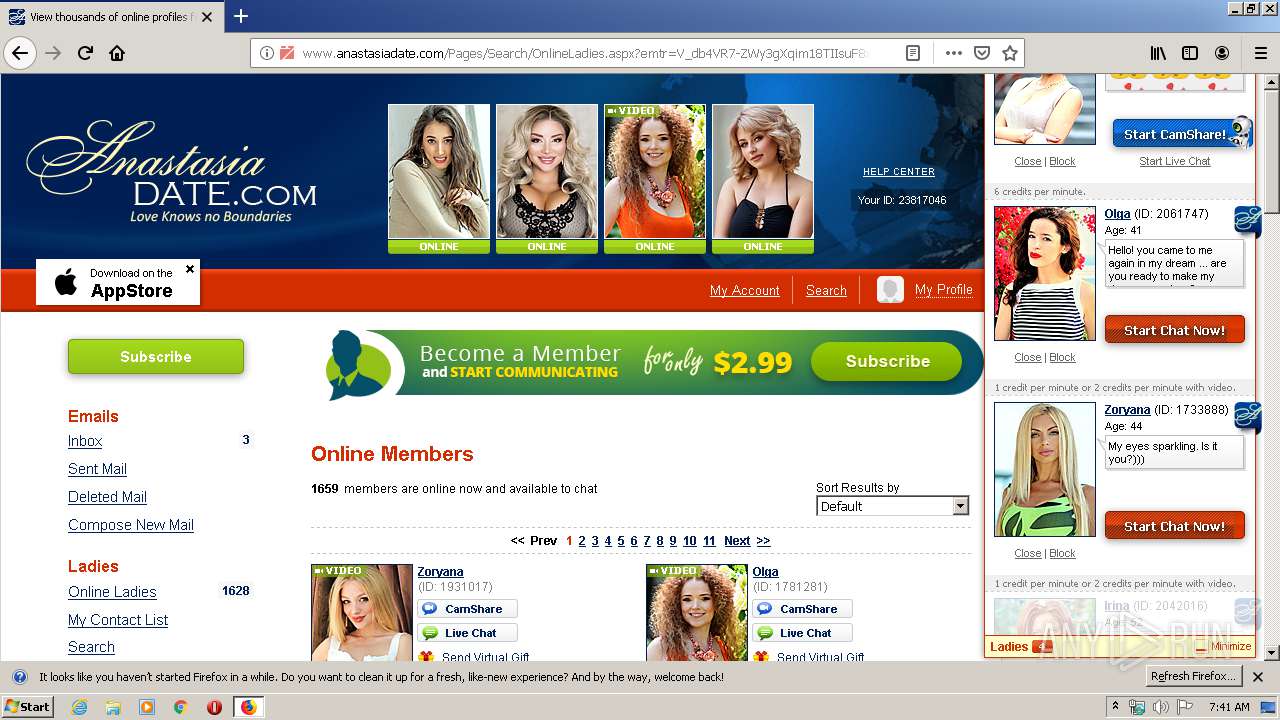Click the CamShare icon for Olga

765,609
